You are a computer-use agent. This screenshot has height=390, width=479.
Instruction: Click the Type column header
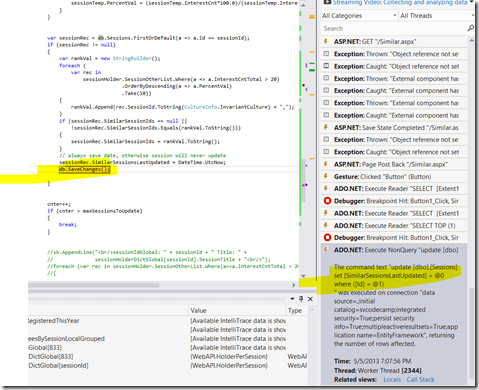tap(297, 311)
